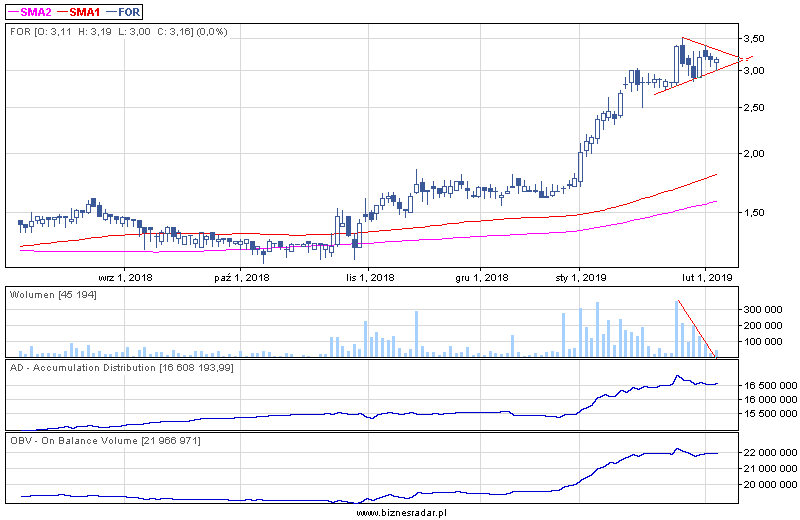Click the red trendline in volume panel
This screenshot has height=520, width=800.
pyautogui.click(x=698, y=328)
